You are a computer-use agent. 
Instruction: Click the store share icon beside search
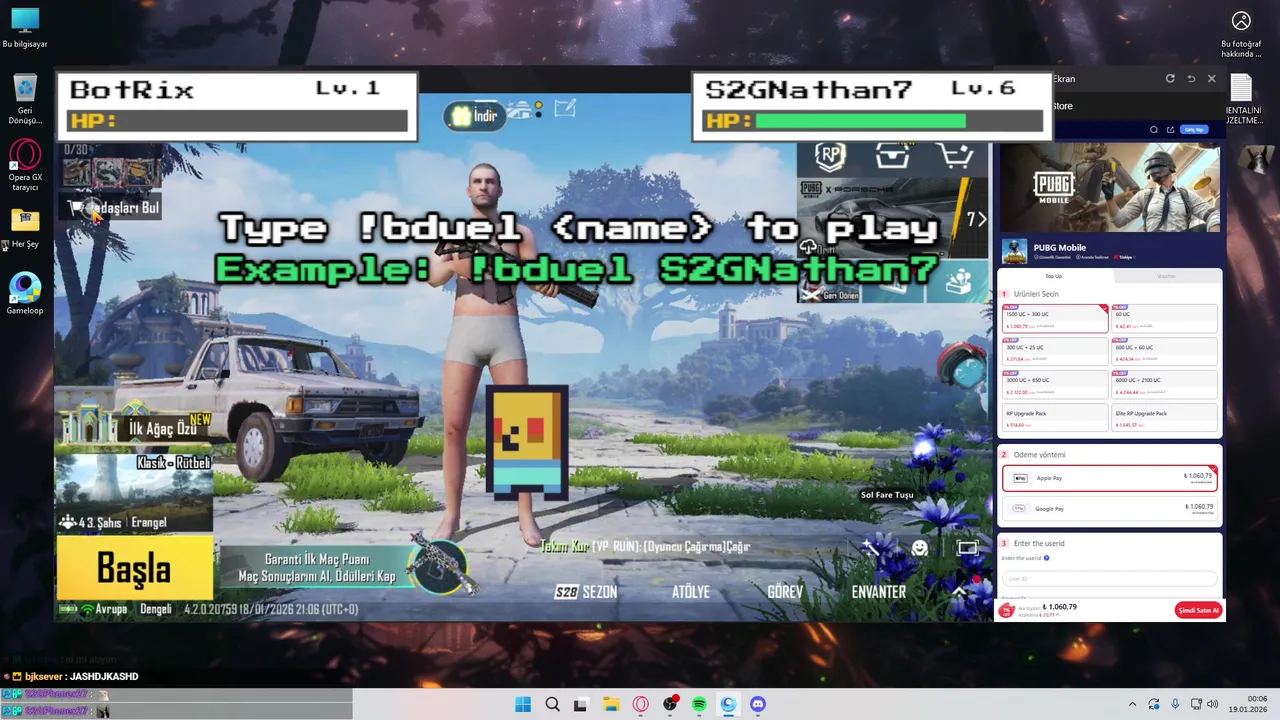point(1168,129)
